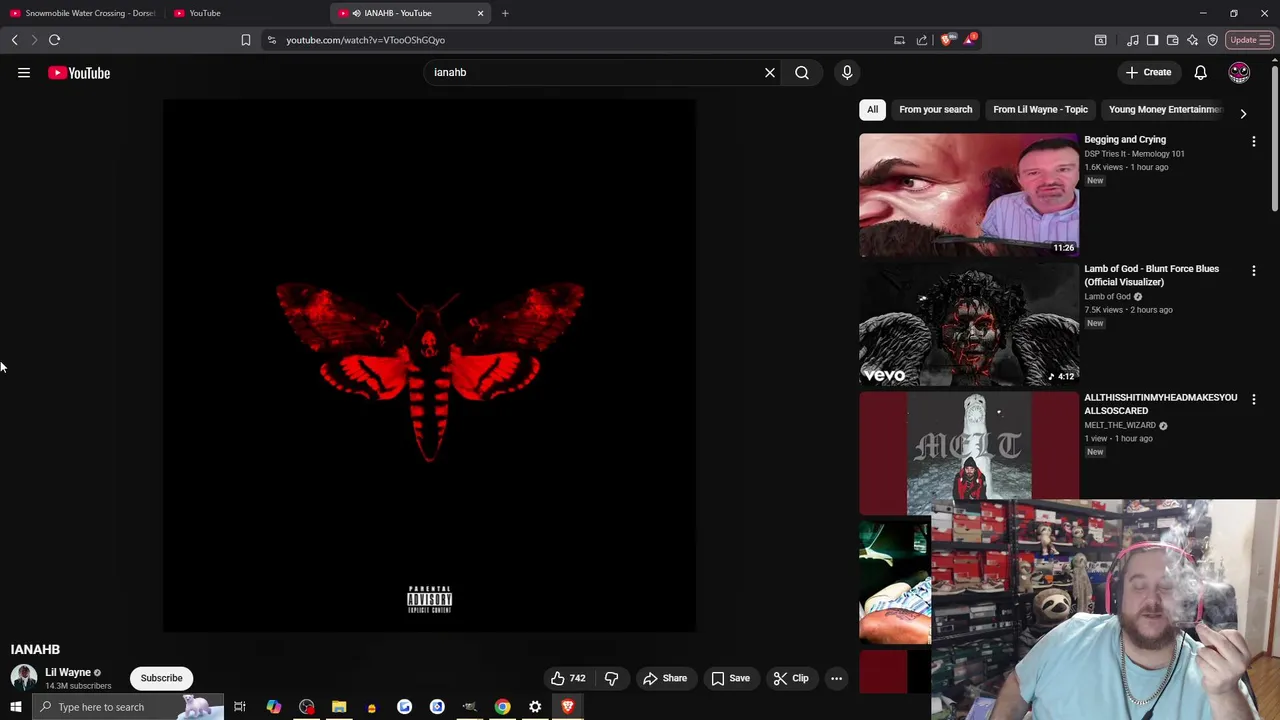Close the IANAHB browser tab
Viewport: 1280px width, 720px height.
coord(480,13)
